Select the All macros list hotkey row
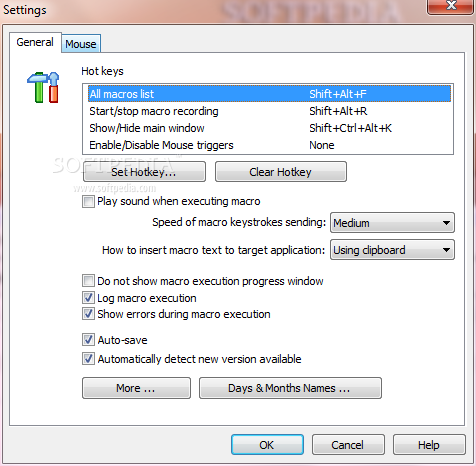The height and width of the screenshot is (466, 476). (x=269, y=94)
